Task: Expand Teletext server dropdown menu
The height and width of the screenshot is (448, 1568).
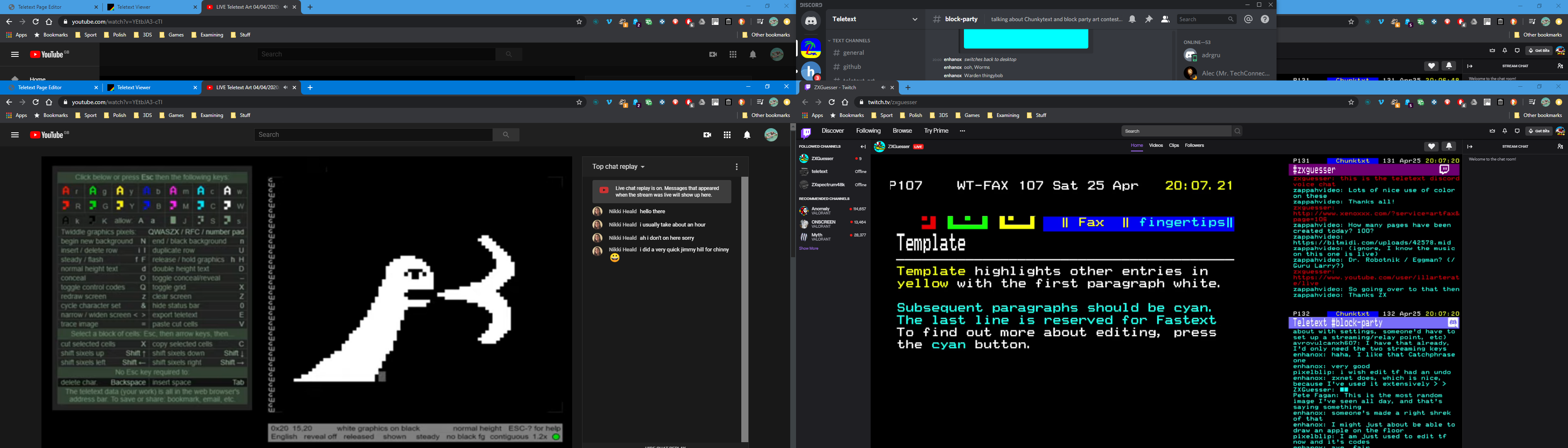Action: (914, 19)
